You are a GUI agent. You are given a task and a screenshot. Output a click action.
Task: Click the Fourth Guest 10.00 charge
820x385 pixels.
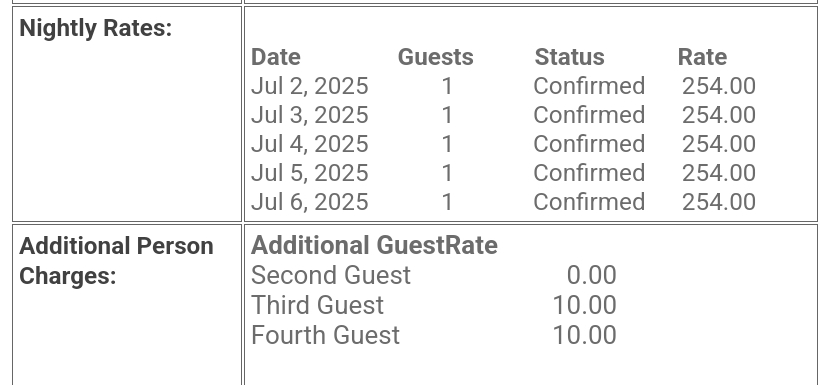585,335
